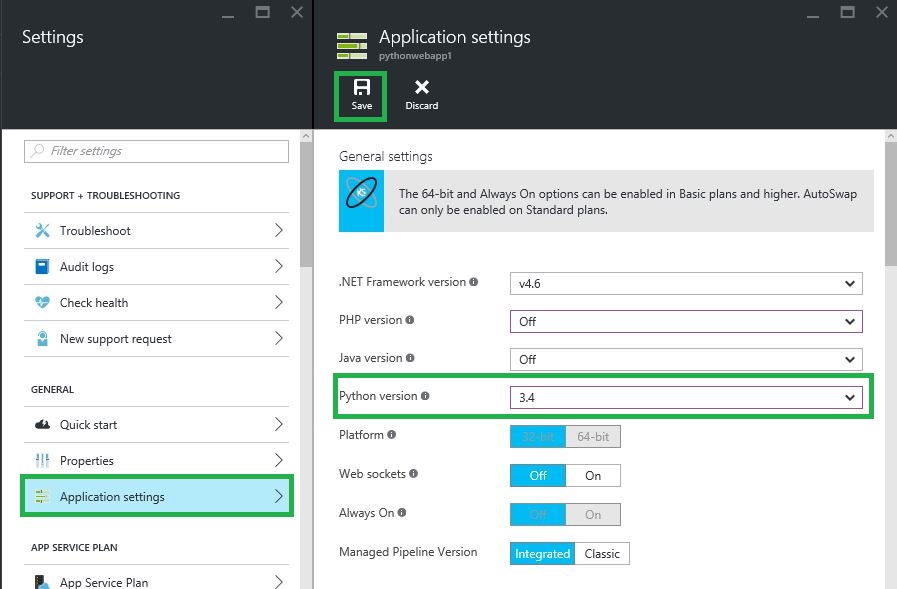Expand App Service Plan via its chevron
The image size is (897, 589).
coord(279,582)
